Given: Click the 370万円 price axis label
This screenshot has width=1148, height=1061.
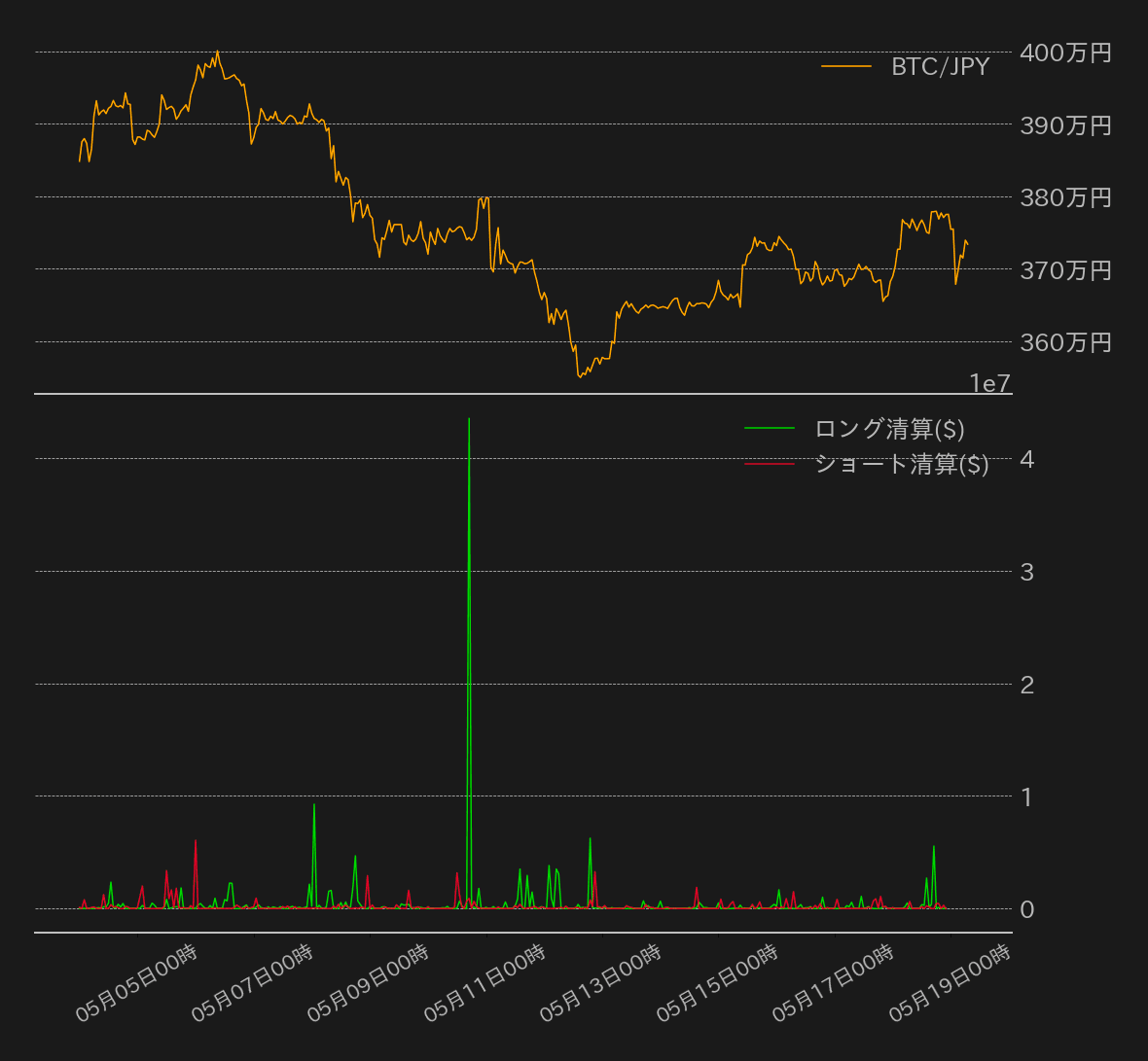Looking at the screenshot, I should pyautogui.click(x=1065, y=270).
